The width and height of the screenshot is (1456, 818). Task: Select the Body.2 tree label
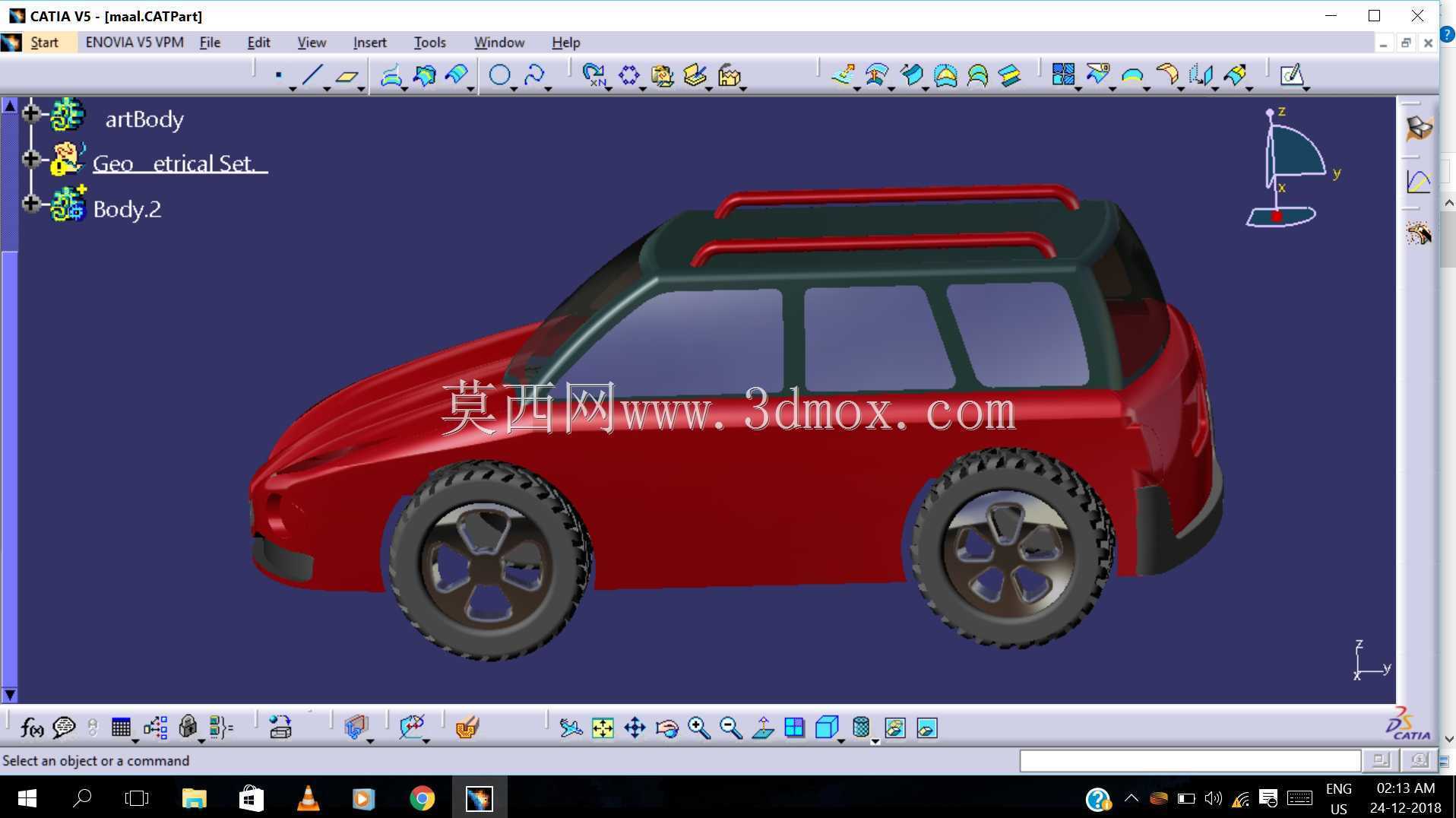[127, 209]
